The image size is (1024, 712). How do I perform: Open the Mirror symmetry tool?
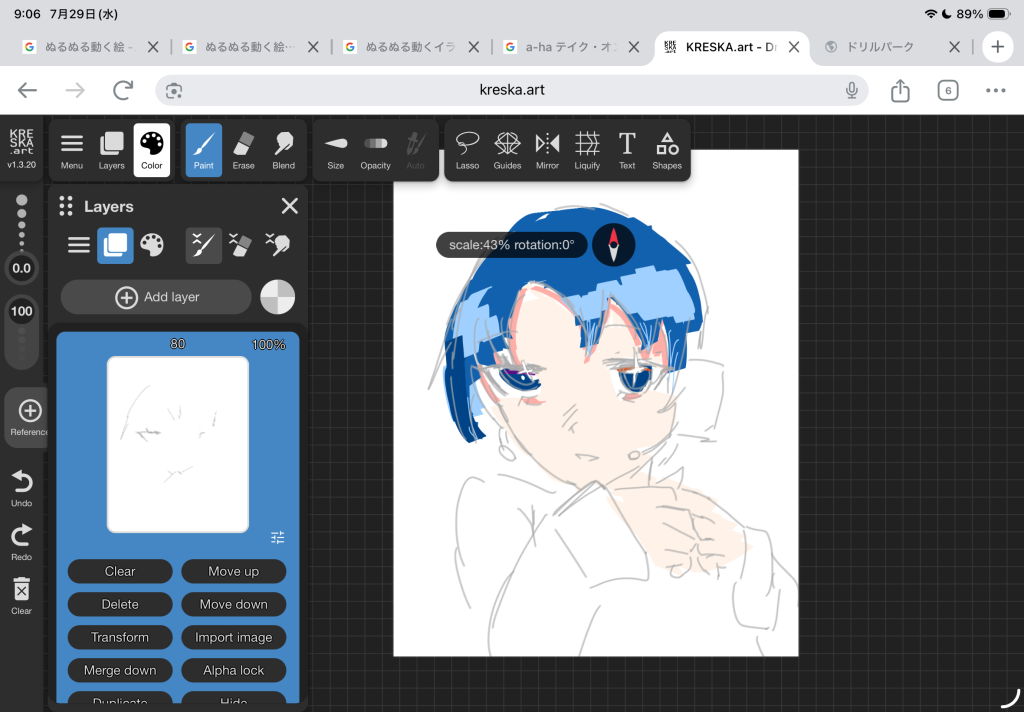pyautogui.click(x=547, y=150)
